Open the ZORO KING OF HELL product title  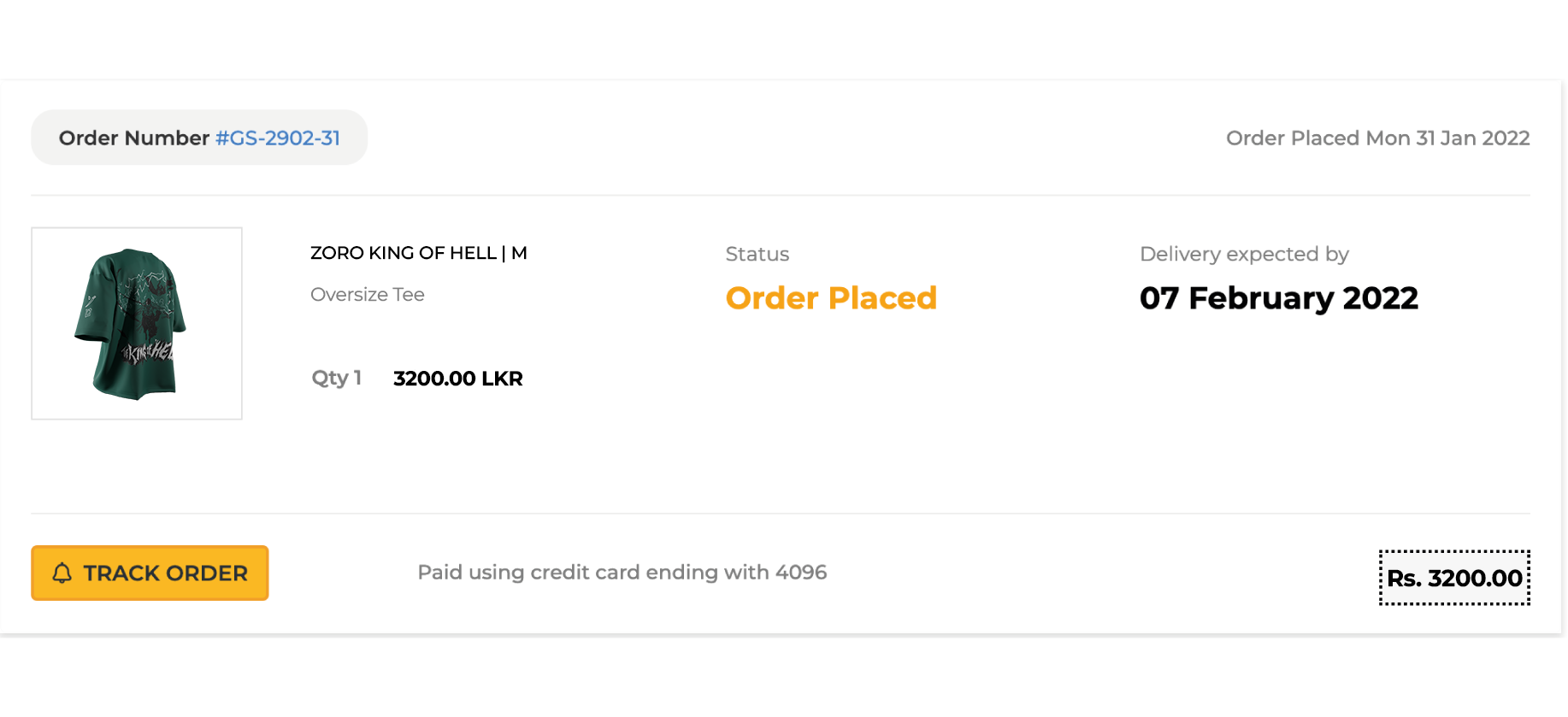[403, 253]
